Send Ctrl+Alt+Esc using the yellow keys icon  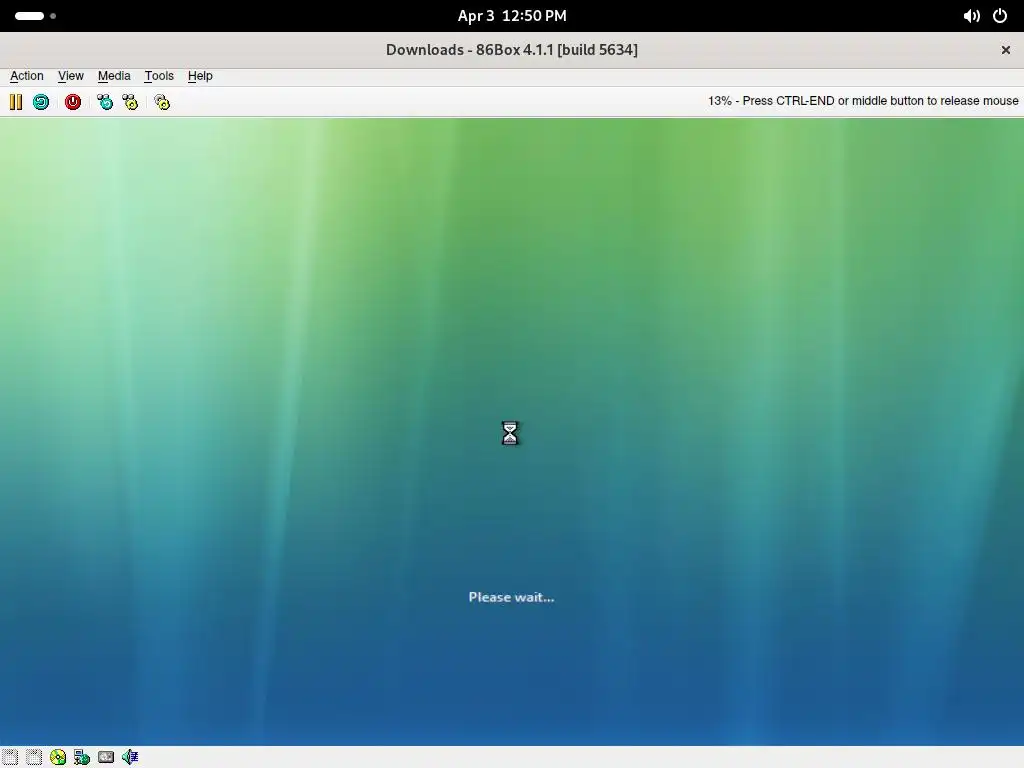point(130,102)
